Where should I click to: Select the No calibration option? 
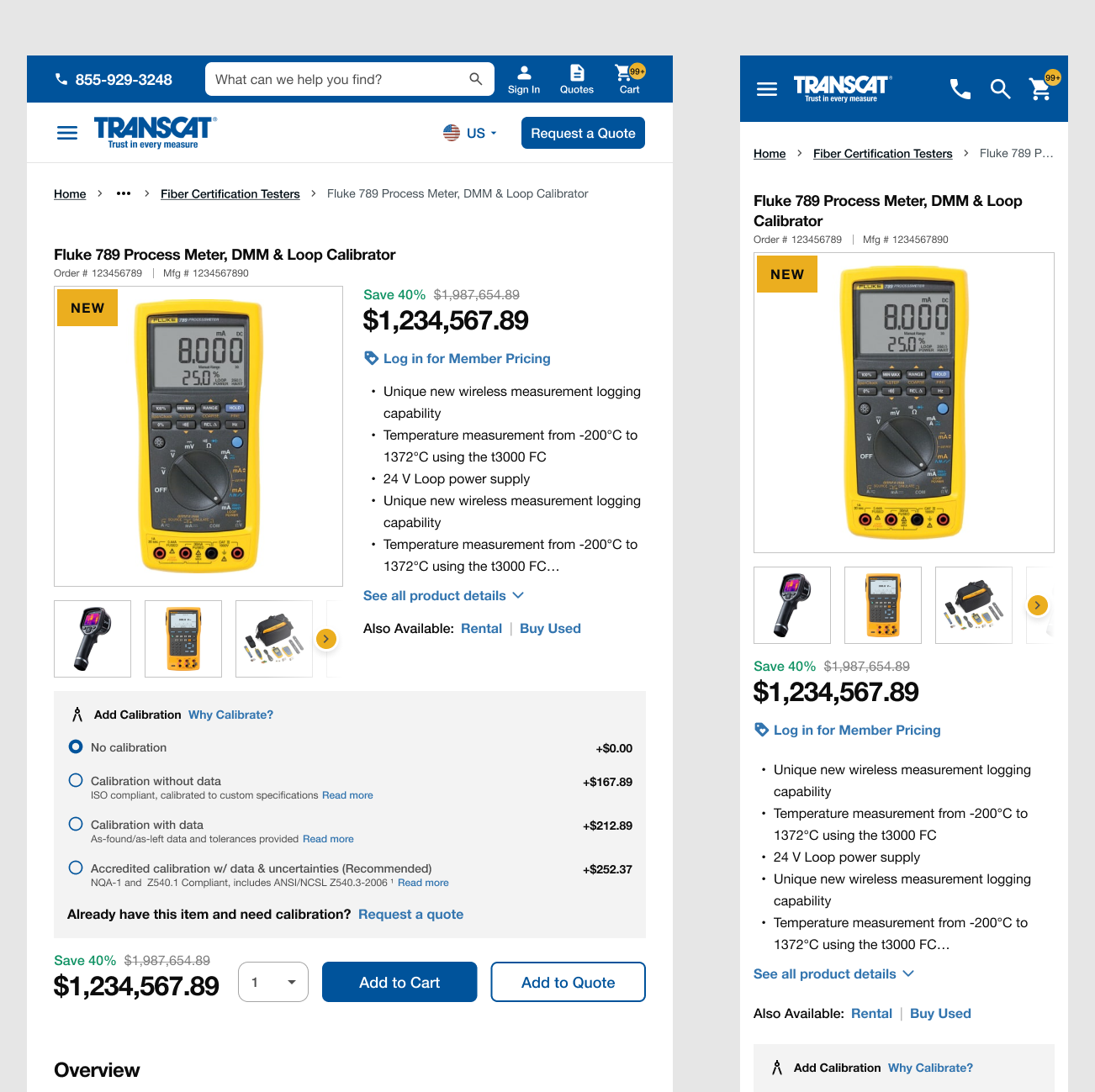tap(76, 746)
